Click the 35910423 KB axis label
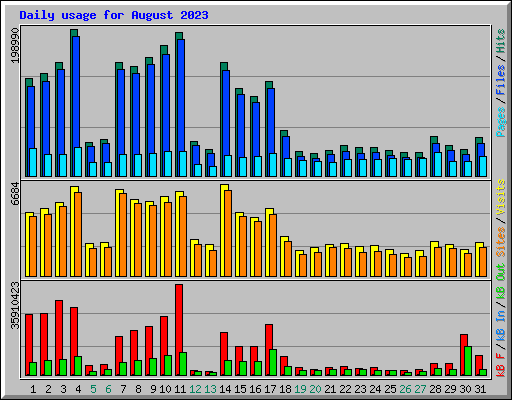This screenshot has width=512, height=400. pyautogui.click(x=15, y=305)
